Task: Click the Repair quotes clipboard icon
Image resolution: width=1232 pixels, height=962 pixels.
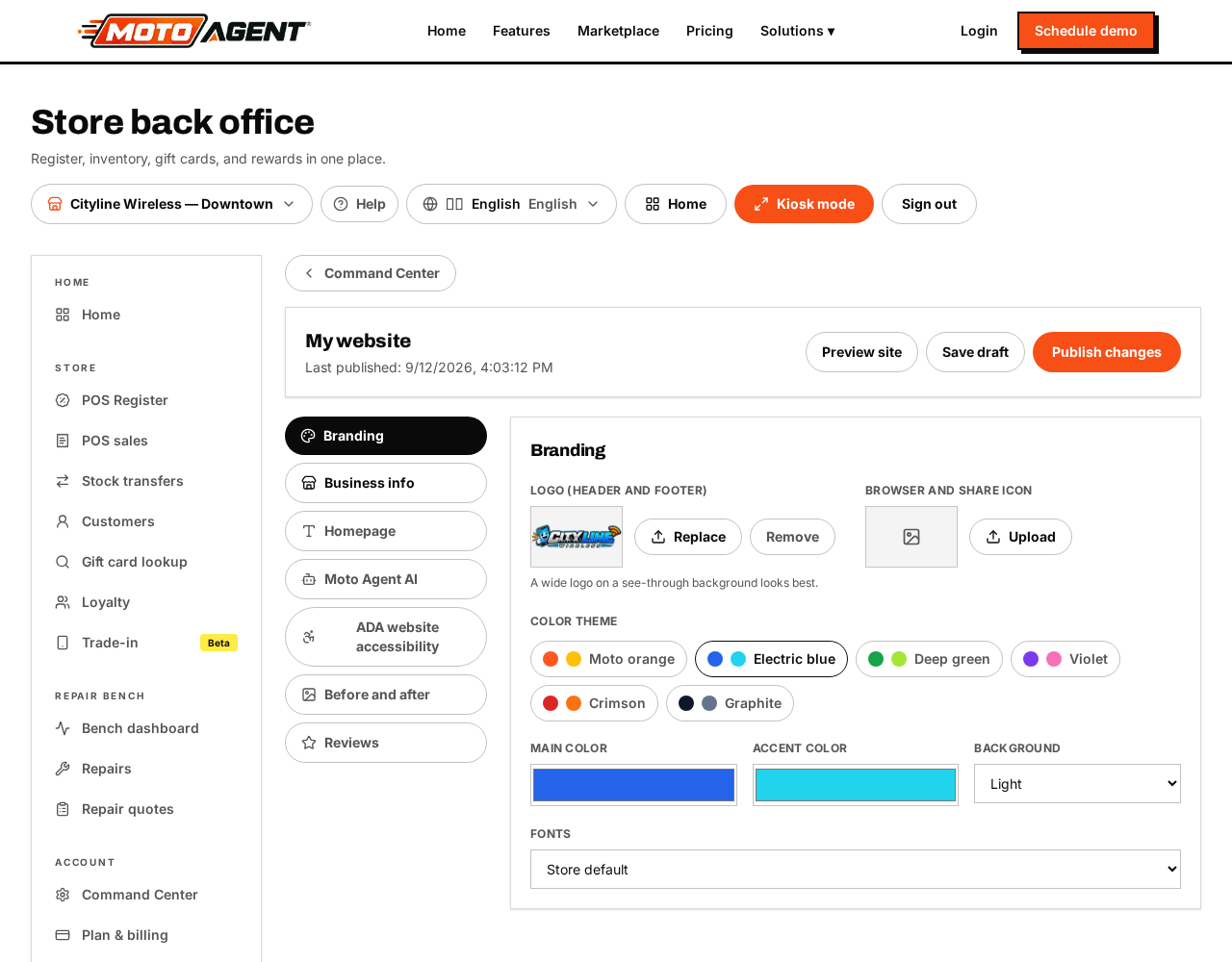Action: (x=63, y=809)
